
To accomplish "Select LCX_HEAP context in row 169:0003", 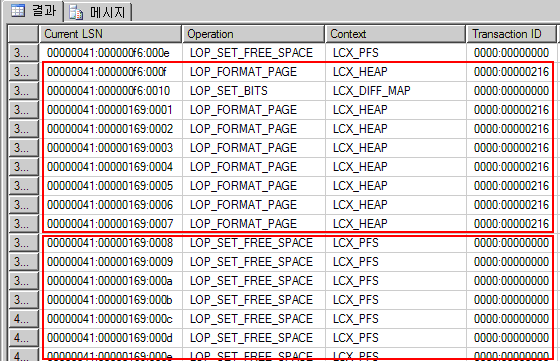I will [396, 148].
